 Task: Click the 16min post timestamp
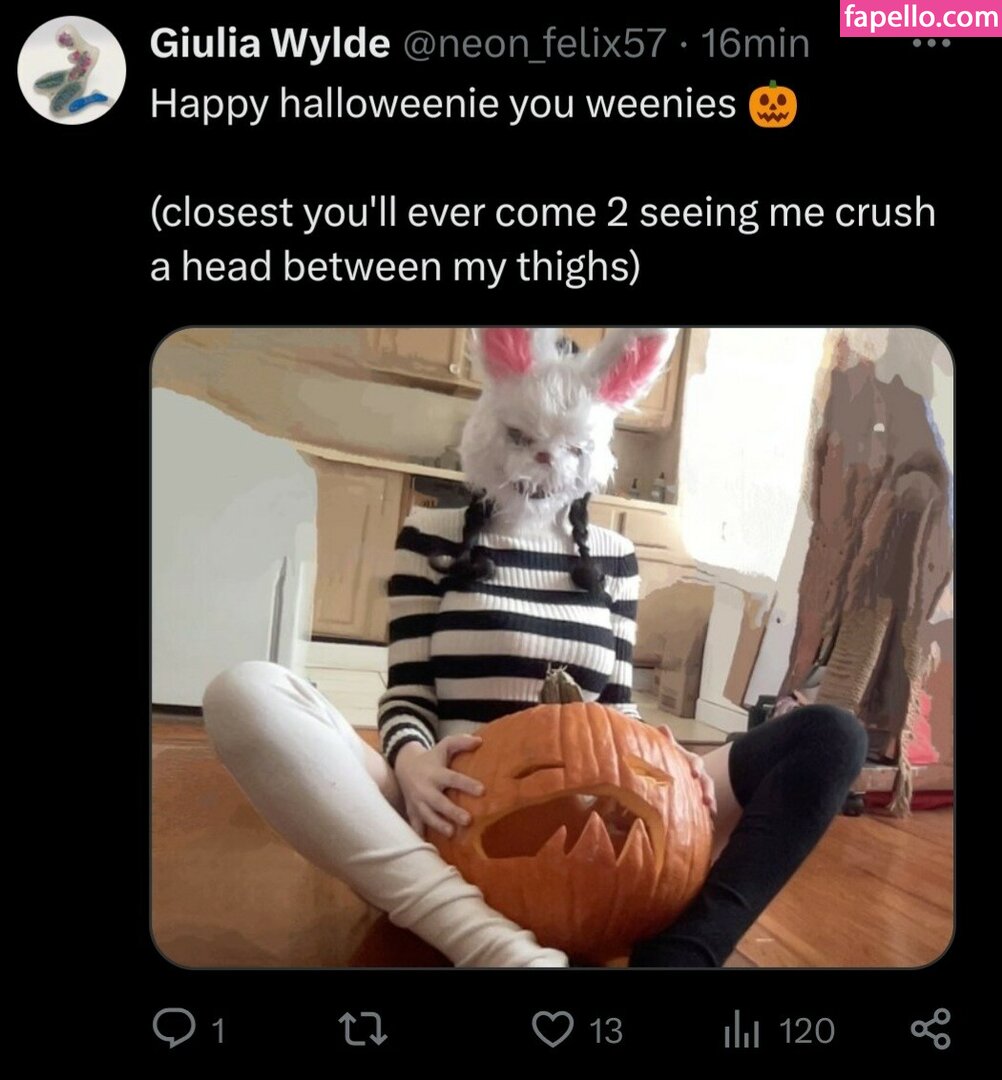click(755, 43)
